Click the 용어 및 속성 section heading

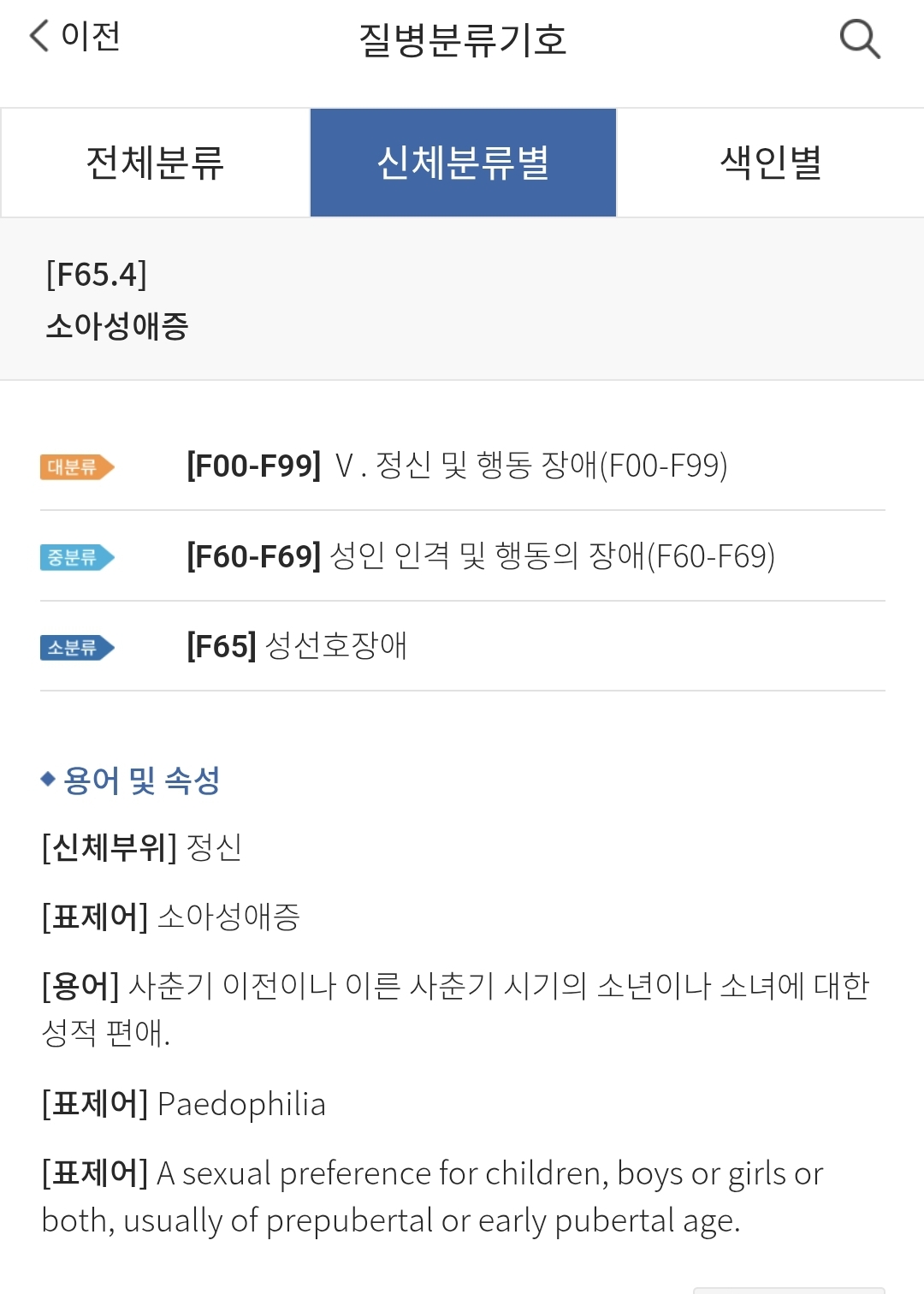pyautogui.click(x=142, y=781)
